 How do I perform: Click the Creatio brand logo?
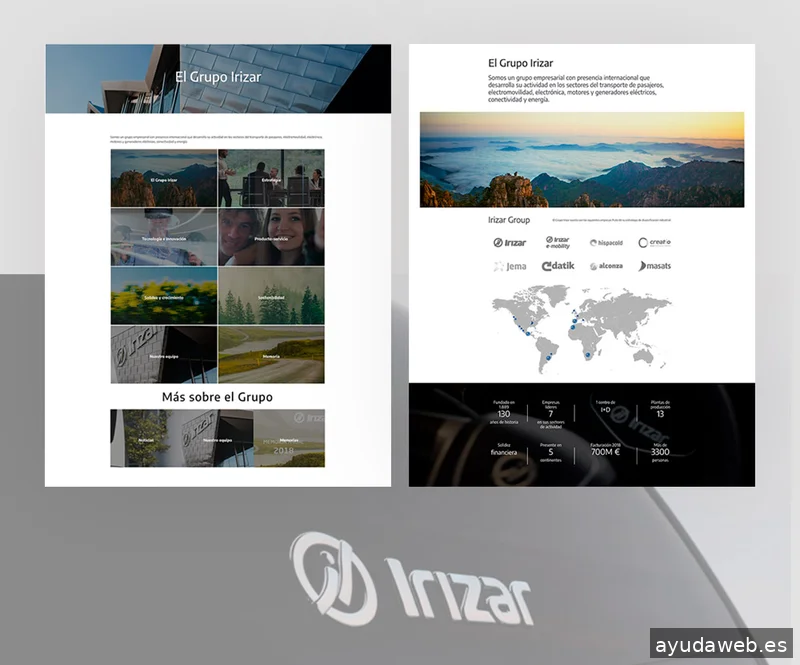click(x=654, y=242)
